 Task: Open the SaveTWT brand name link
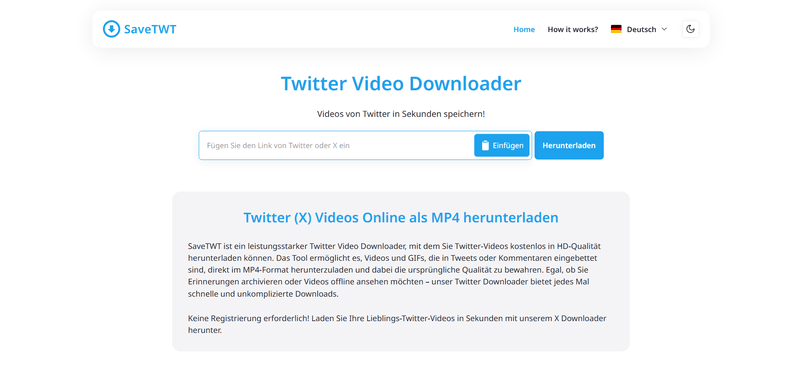(x=150, y=29)
